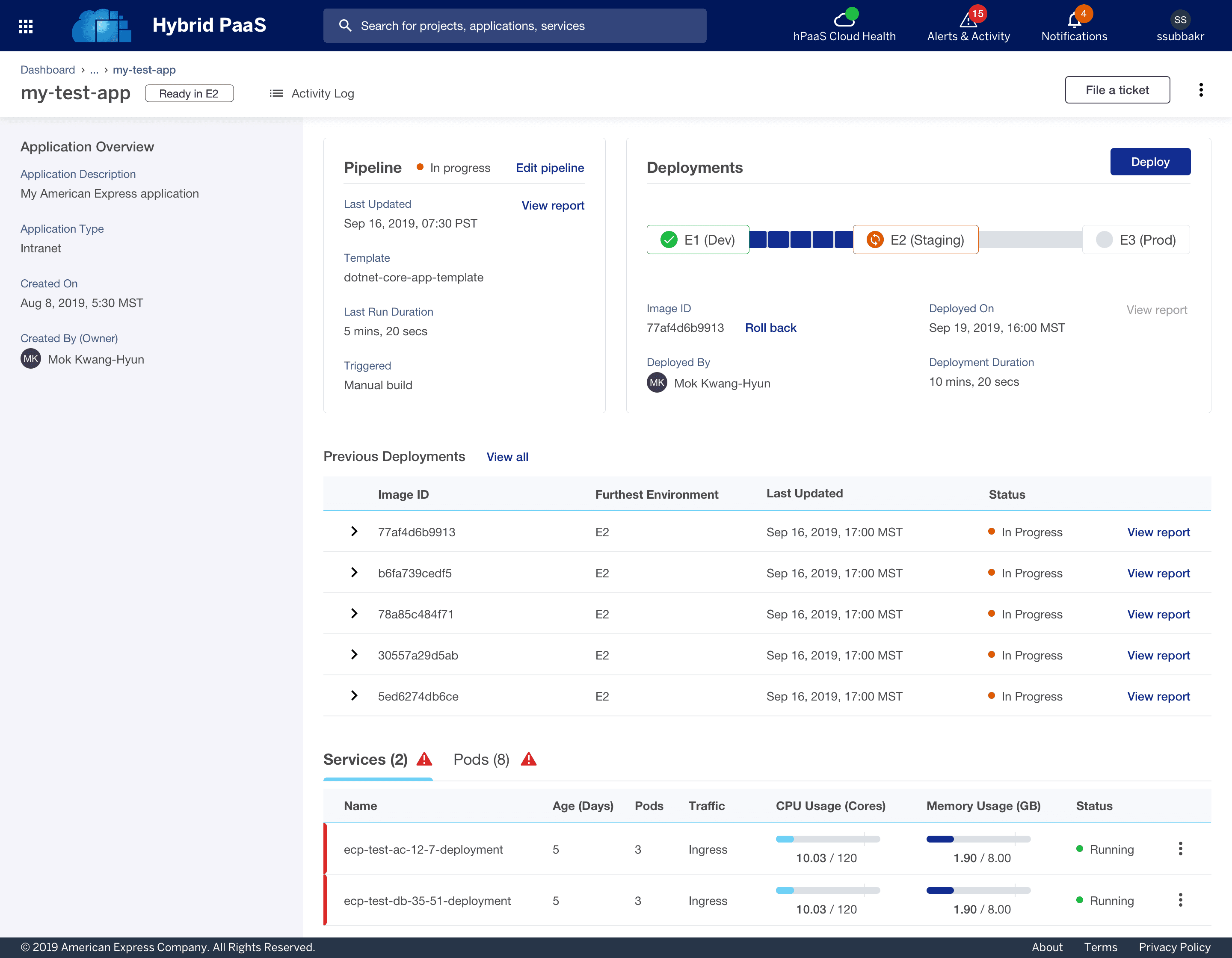
Task: Expand deployment row 77af4d6b9913
Action: 354,531
